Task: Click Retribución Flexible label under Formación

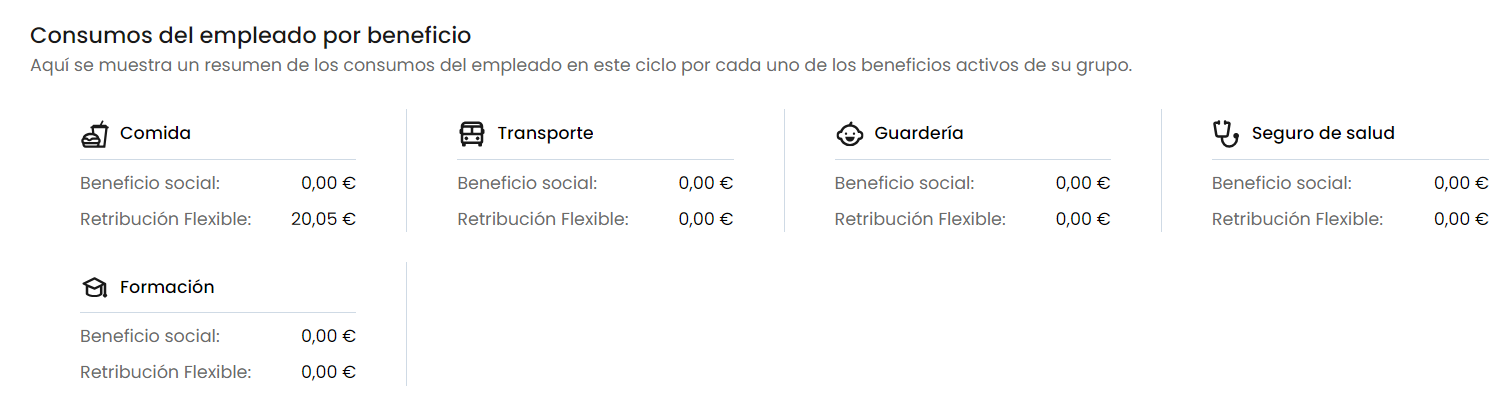Action: click(x=165, y=372)
